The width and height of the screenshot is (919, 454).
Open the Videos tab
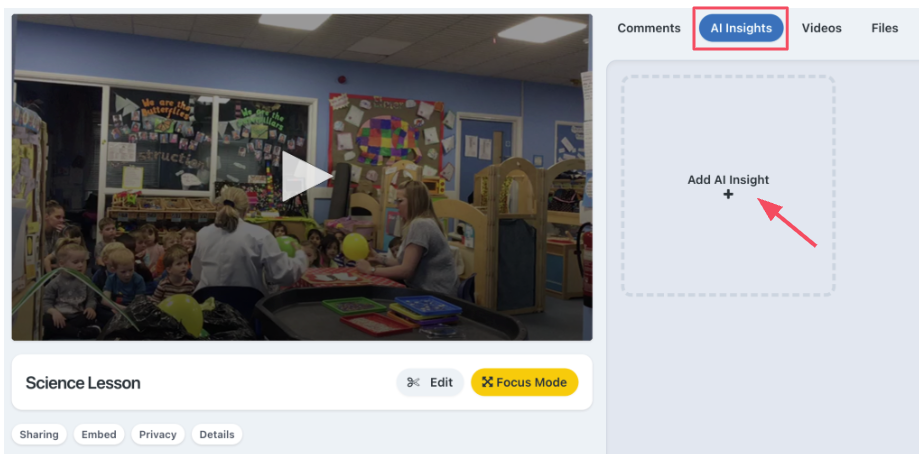tap(822, 28)
